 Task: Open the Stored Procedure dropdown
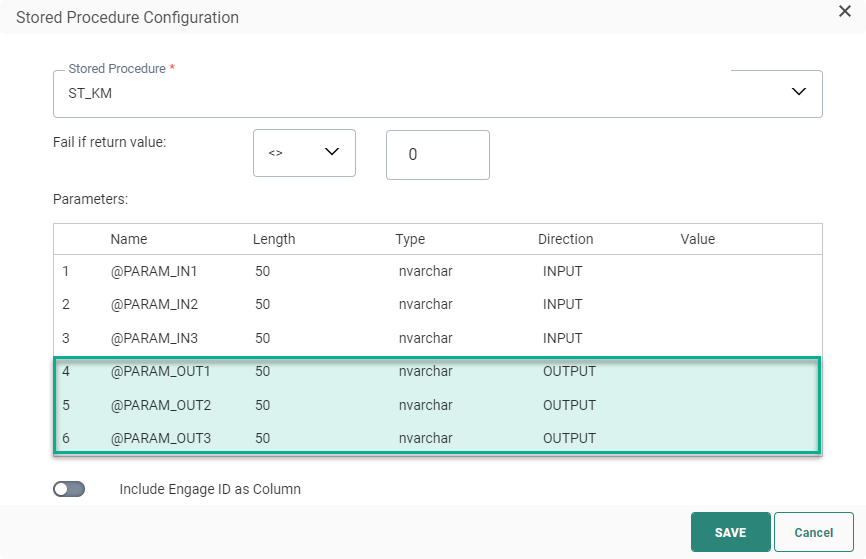(x=437, y=93)
